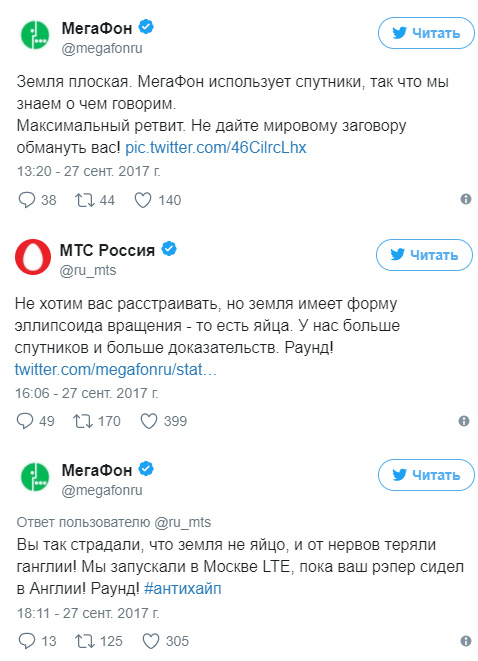This screenshot has height=661, width=478.
Task: Open MTS Россия red egg avatar
Action: 33,257
